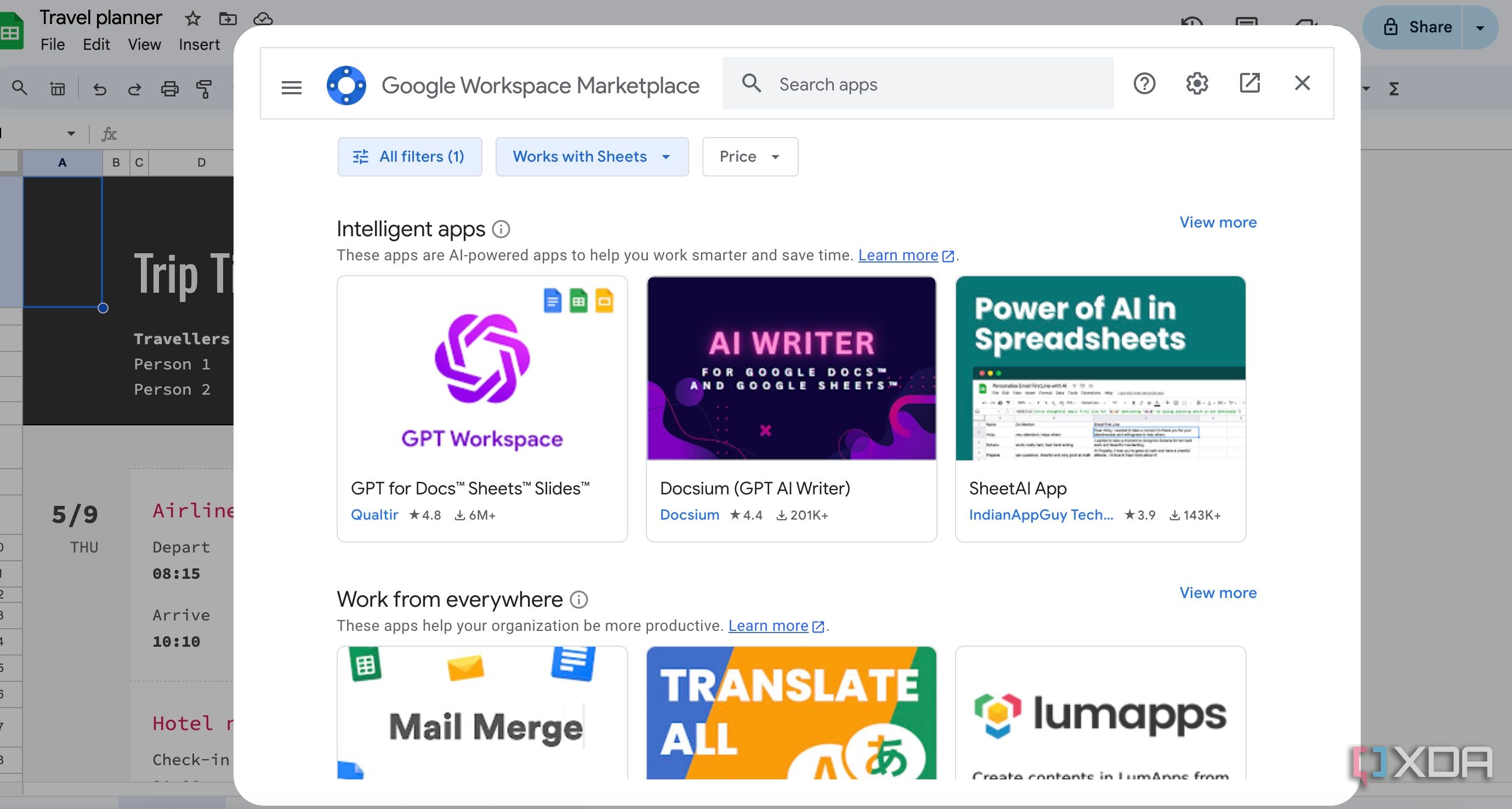
Task: Open Marketplace settings gear
Action: pyautogui.click(x=1197, y=83)
